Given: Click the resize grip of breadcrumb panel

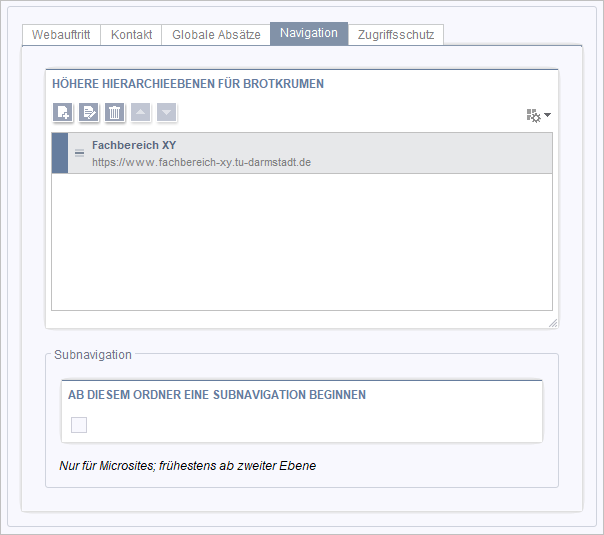Looking at the screenshot, I should [553, 323].
